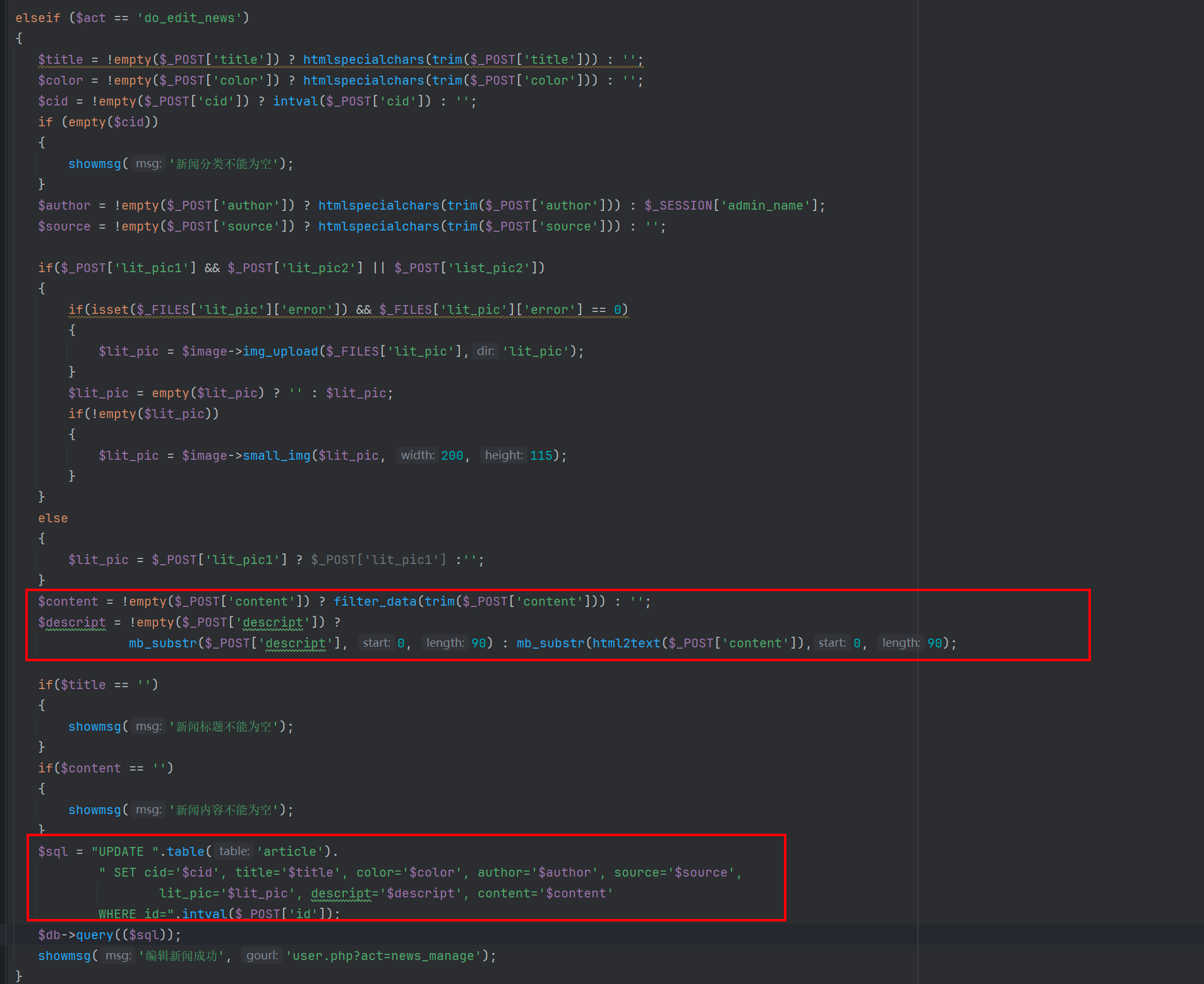Click the message '编辑新闻成功'

pos(182,956)
